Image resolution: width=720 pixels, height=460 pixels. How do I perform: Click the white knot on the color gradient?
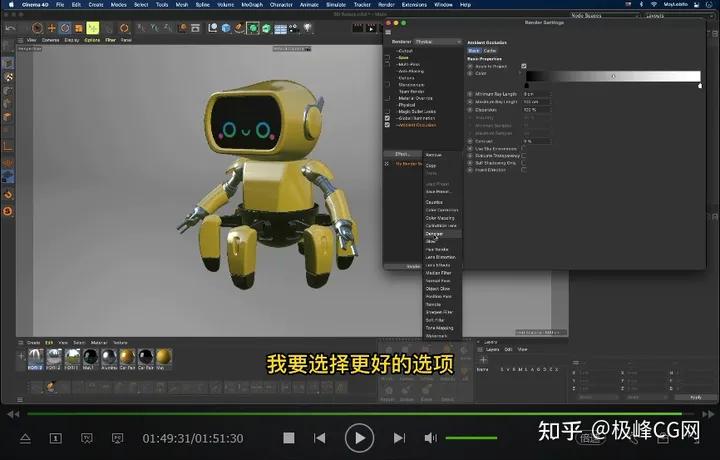[700, 85]
